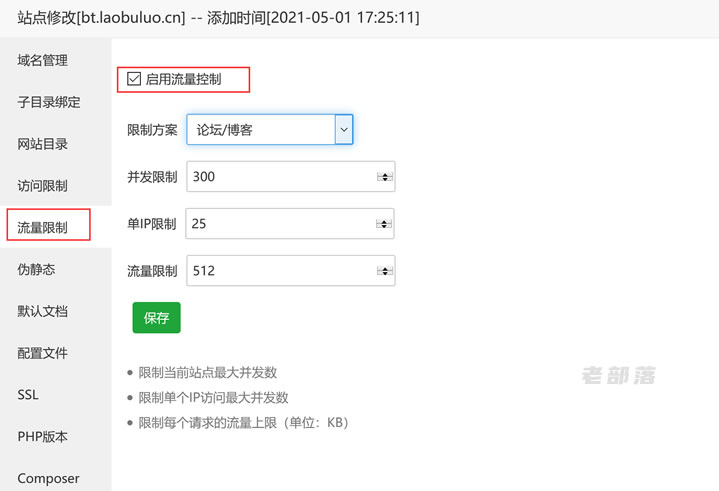Click the 流量限制 spinner arrows

tap(385, 271)
